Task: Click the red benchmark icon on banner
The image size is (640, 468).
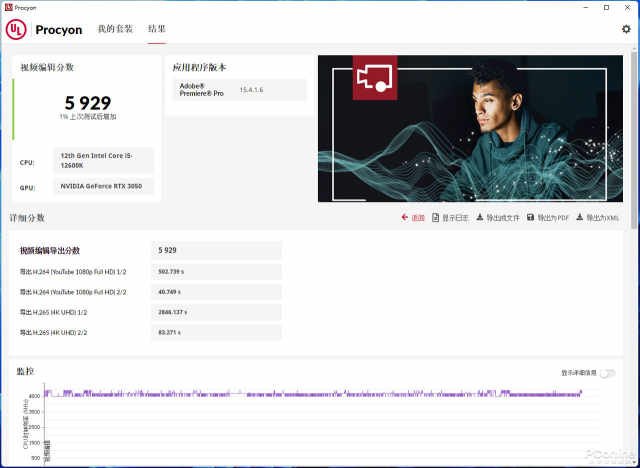Action: 375,78
